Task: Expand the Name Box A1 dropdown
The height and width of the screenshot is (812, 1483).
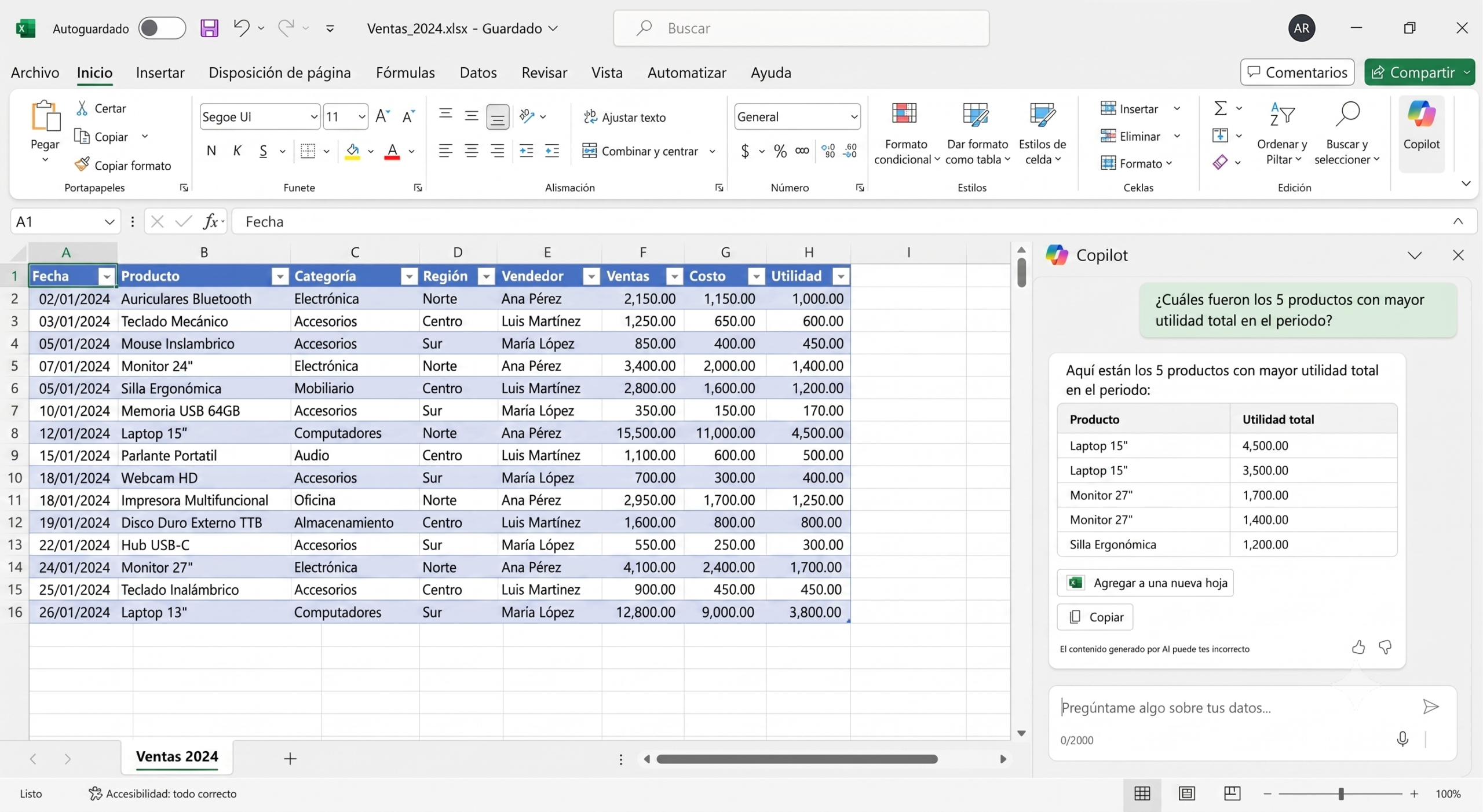Action: [x=109, y=222]
